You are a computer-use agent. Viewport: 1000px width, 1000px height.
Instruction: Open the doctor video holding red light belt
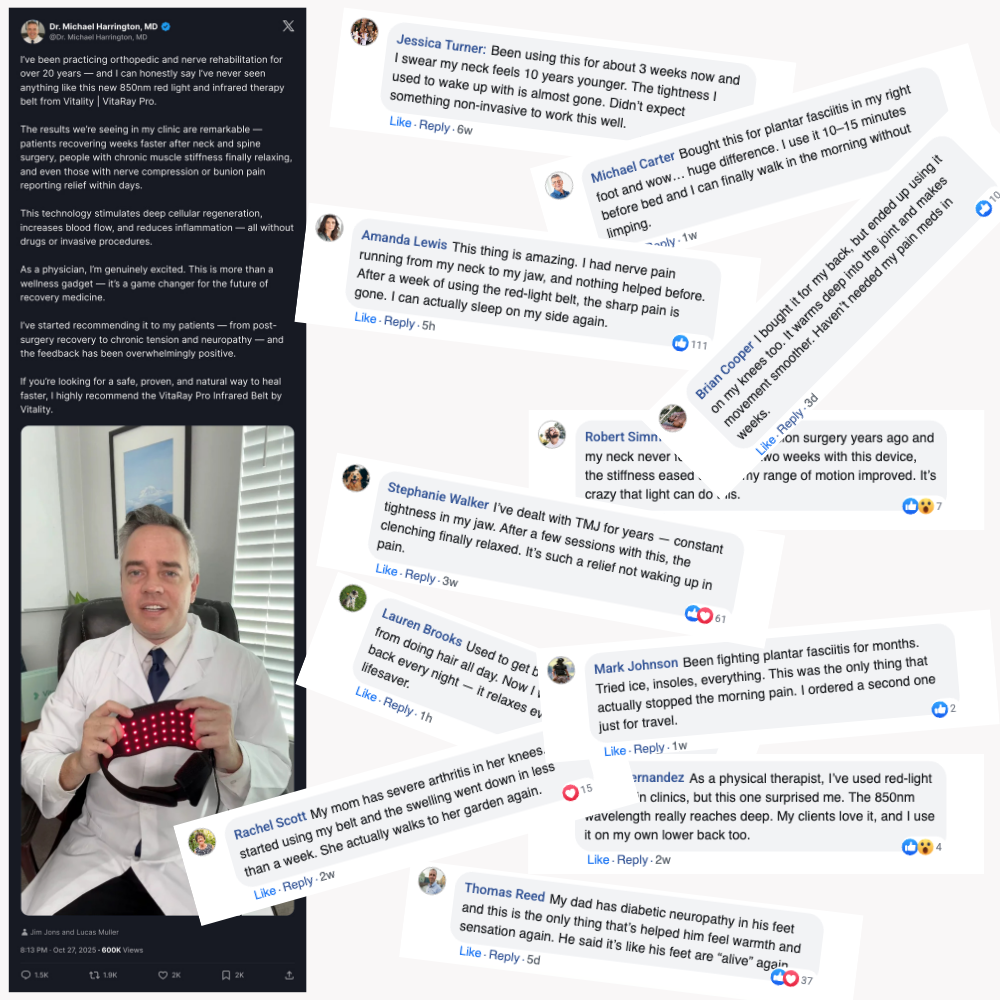(x=158, y=670)
